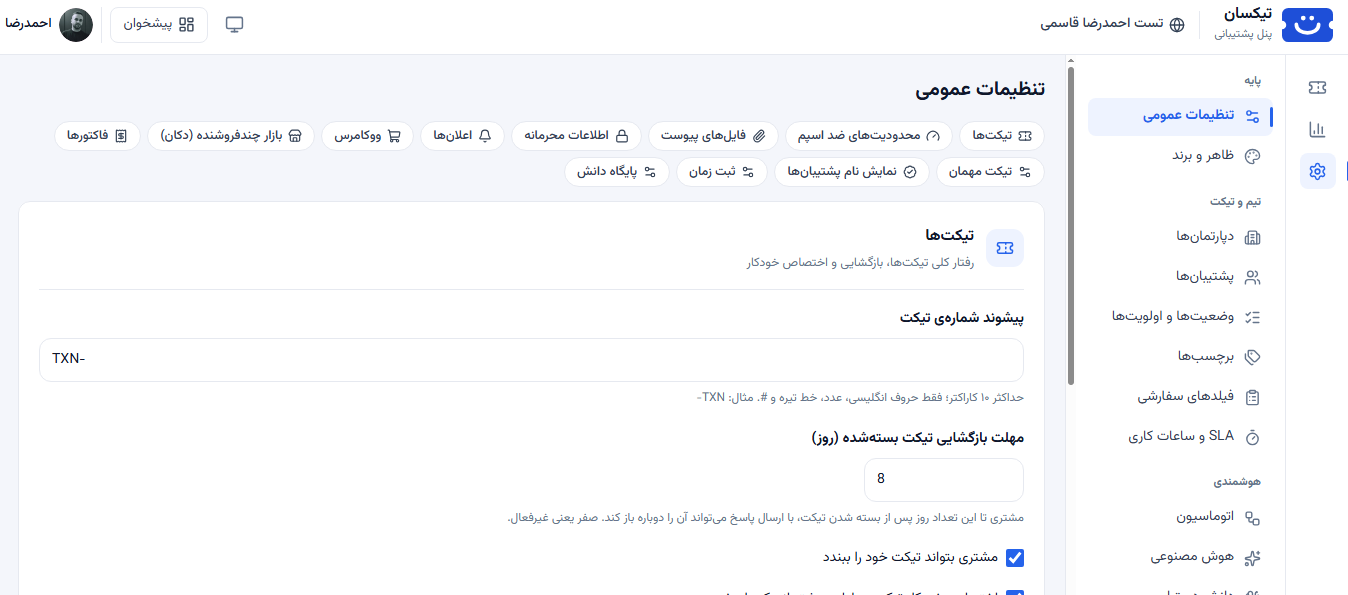Select the فاکتورها tab

(98, 135)
